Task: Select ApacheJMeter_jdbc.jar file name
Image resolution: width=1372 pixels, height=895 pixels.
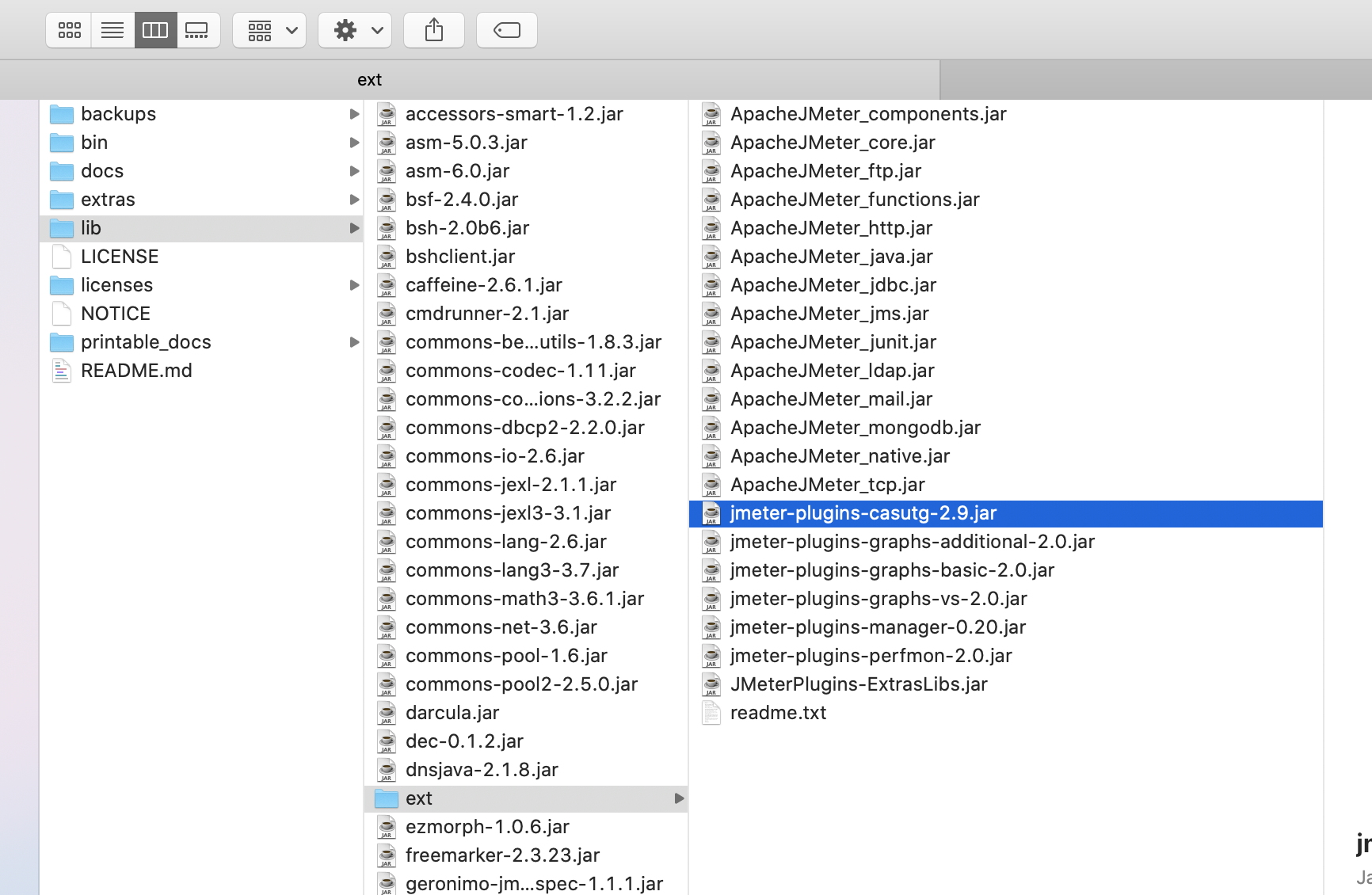Action: coord(833,285)
